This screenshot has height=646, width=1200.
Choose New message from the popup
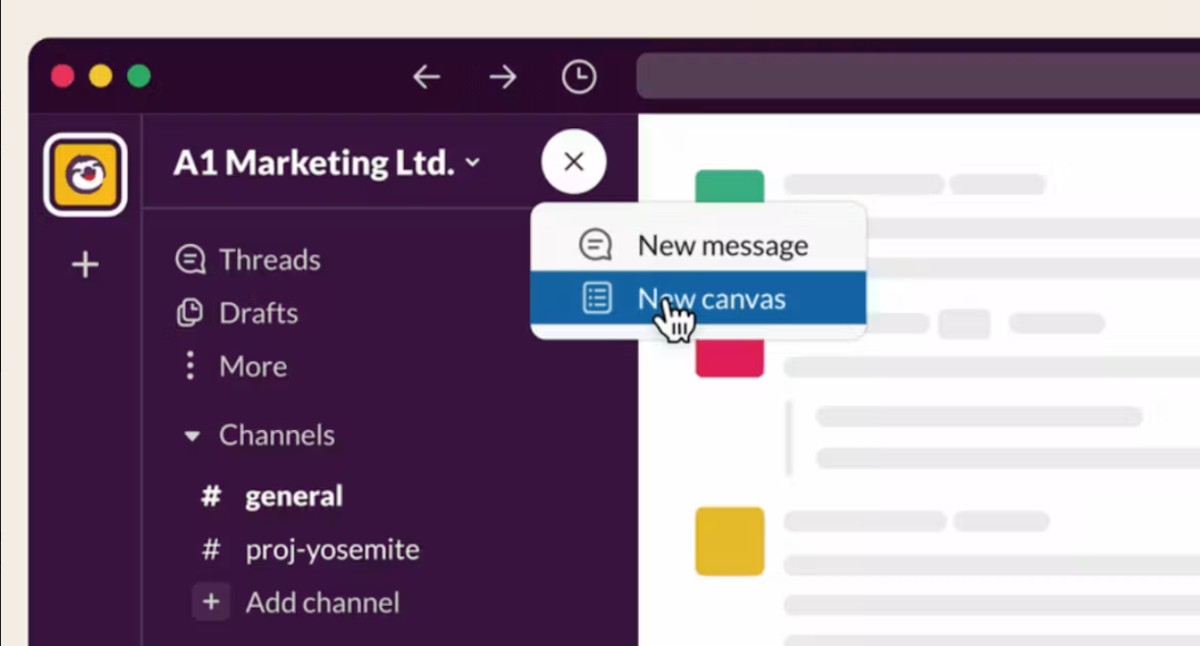[x=698, y=245]
